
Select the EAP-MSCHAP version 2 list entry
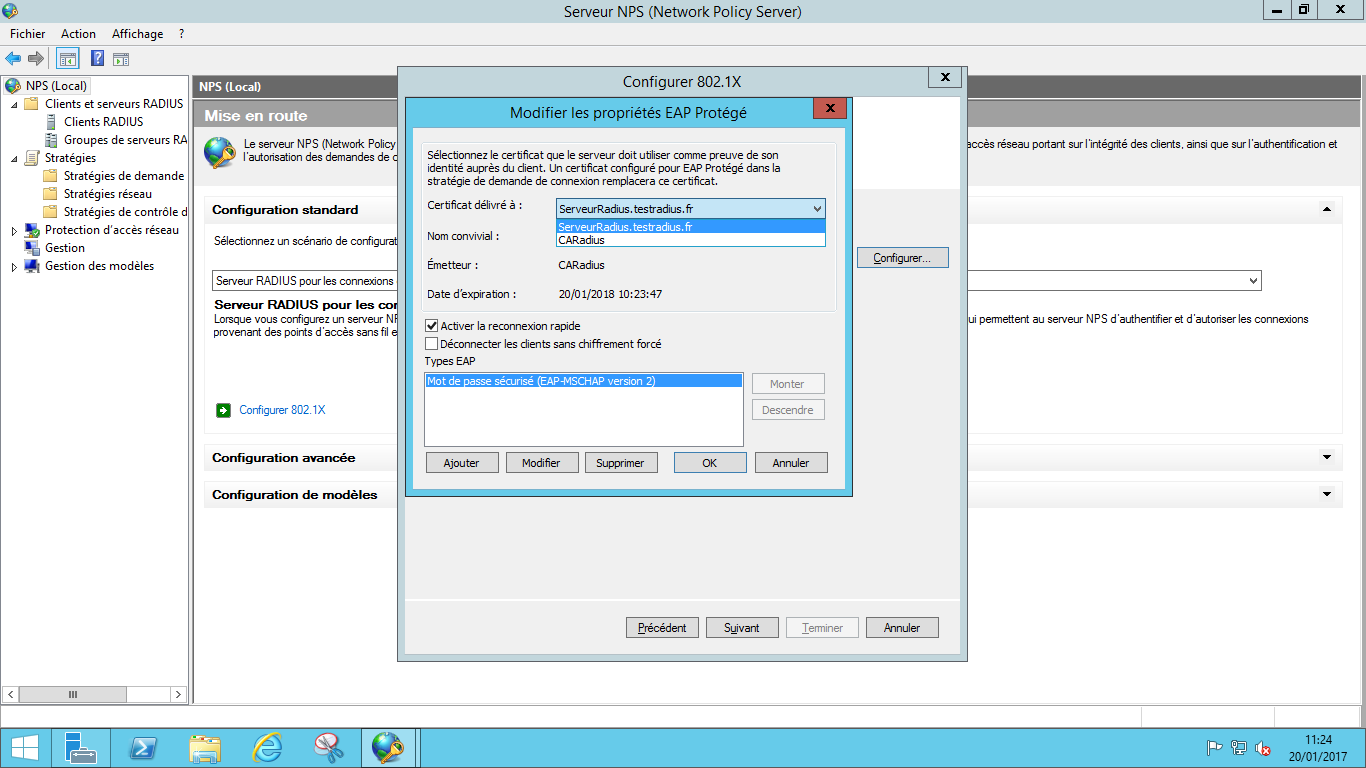click(541, 381)
